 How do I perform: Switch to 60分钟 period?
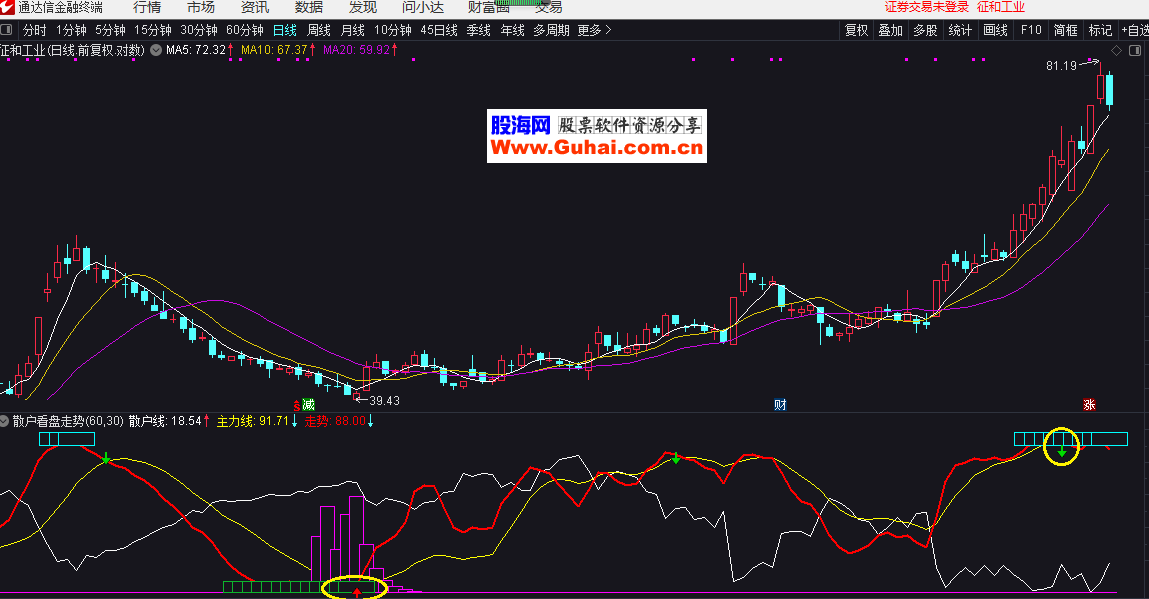(x=245, y=30)
